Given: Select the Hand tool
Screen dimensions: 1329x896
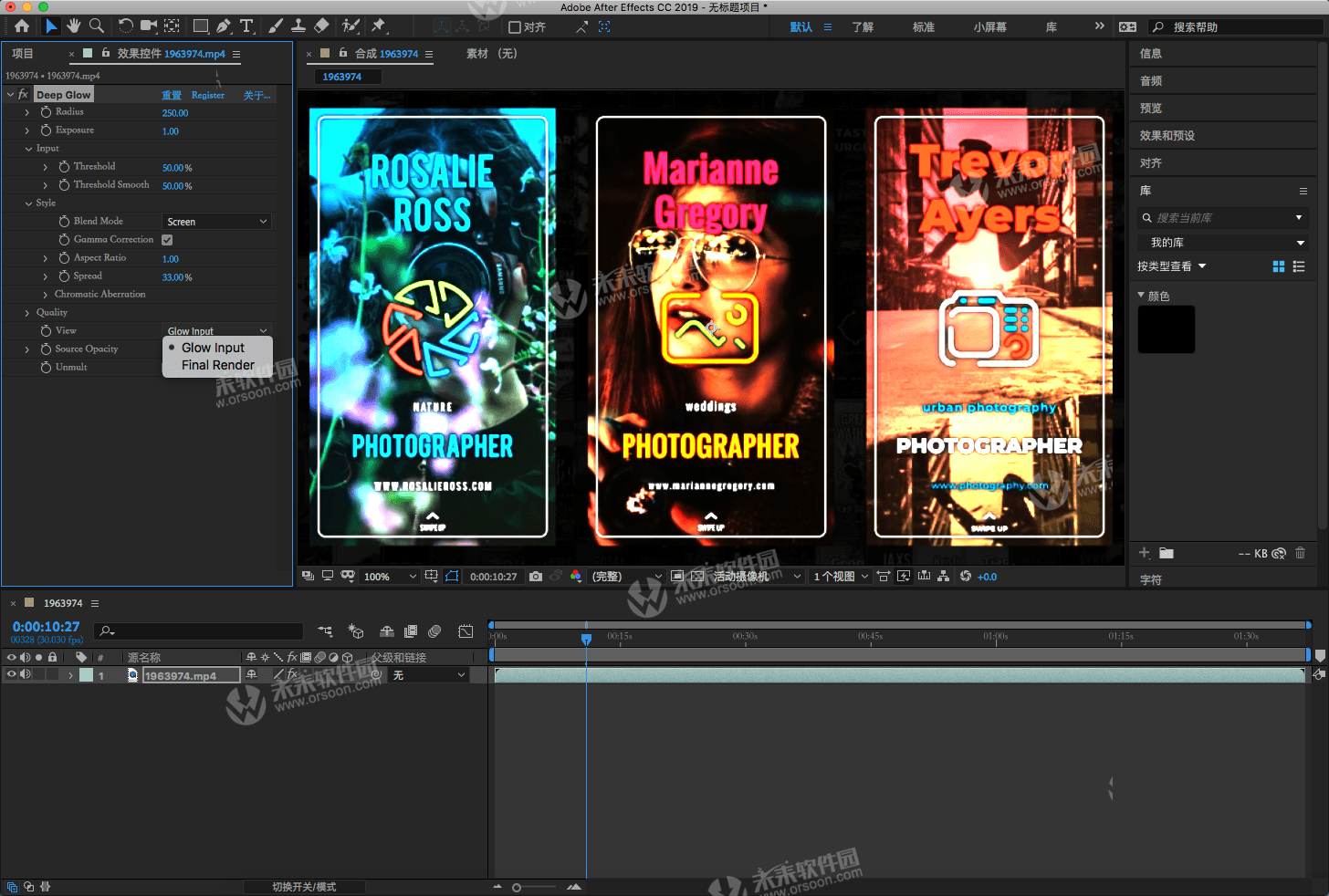Looking at the screenshot, I should click(x=74, y=26).
